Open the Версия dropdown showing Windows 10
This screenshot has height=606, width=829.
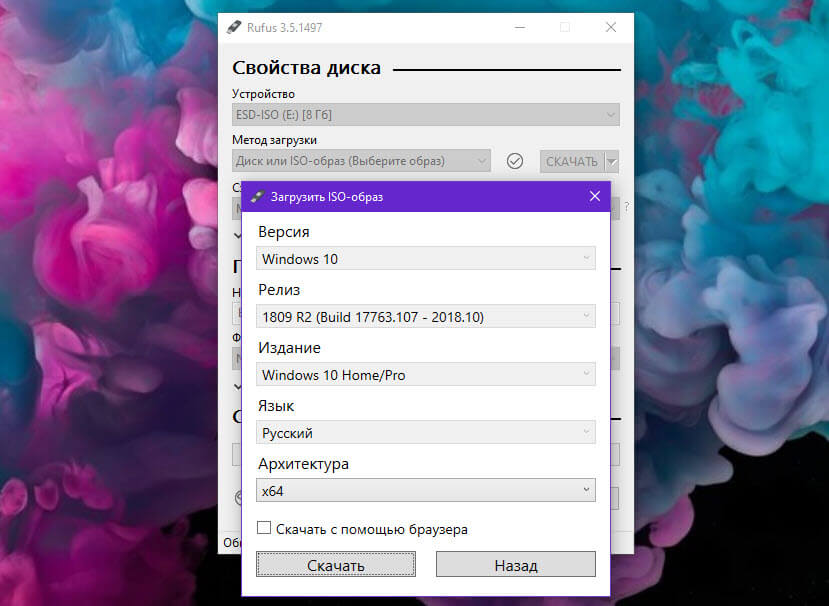point(426,259)
